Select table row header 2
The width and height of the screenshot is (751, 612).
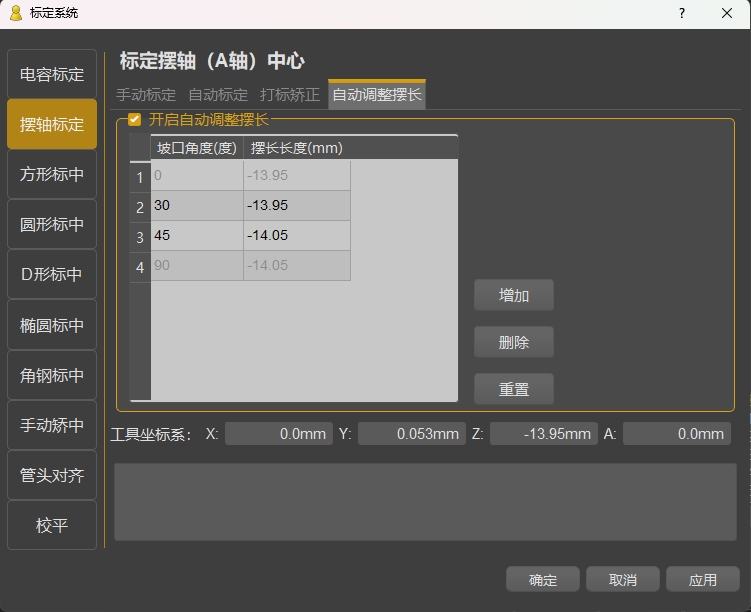(x=140, y=207)
